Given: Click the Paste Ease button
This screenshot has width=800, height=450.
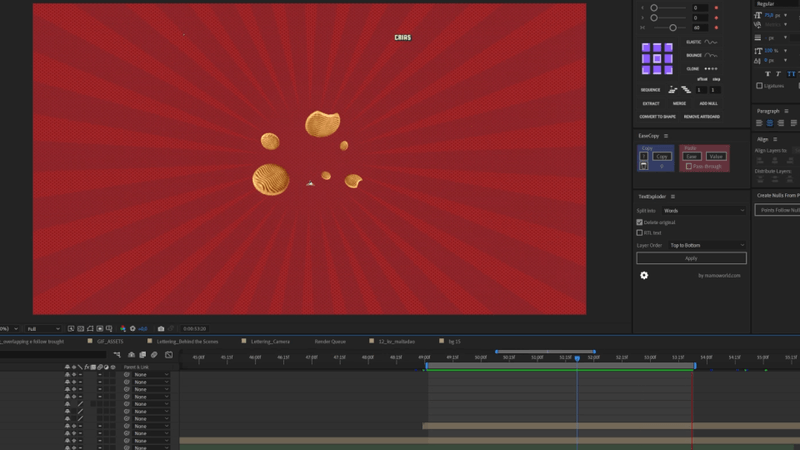Looking at the screenshot, I should coord(691,156).
